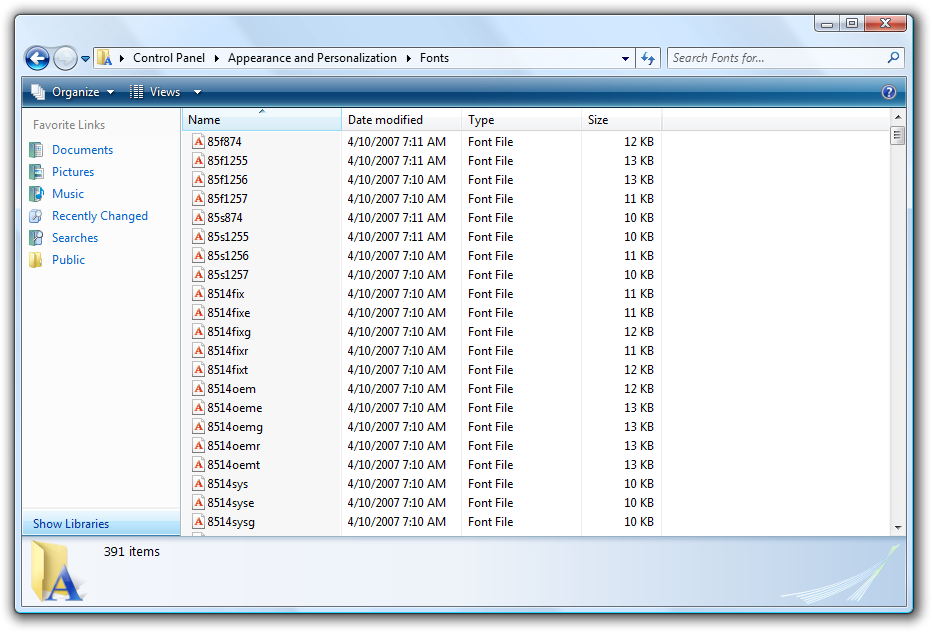Select the 85s874 font icon
The width and height of the screenshot is (932, 632).
click(199, 218)
